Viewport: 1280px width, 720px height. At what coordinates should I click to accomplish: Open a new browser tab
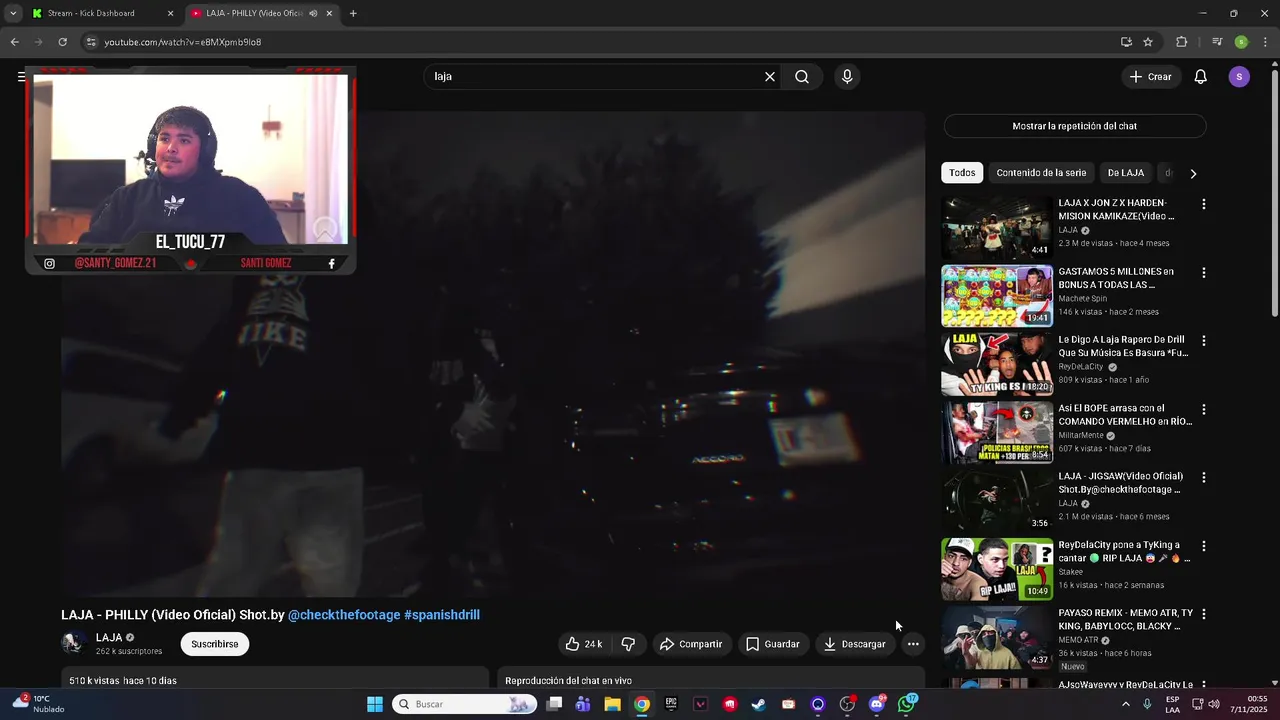[353, 13]
